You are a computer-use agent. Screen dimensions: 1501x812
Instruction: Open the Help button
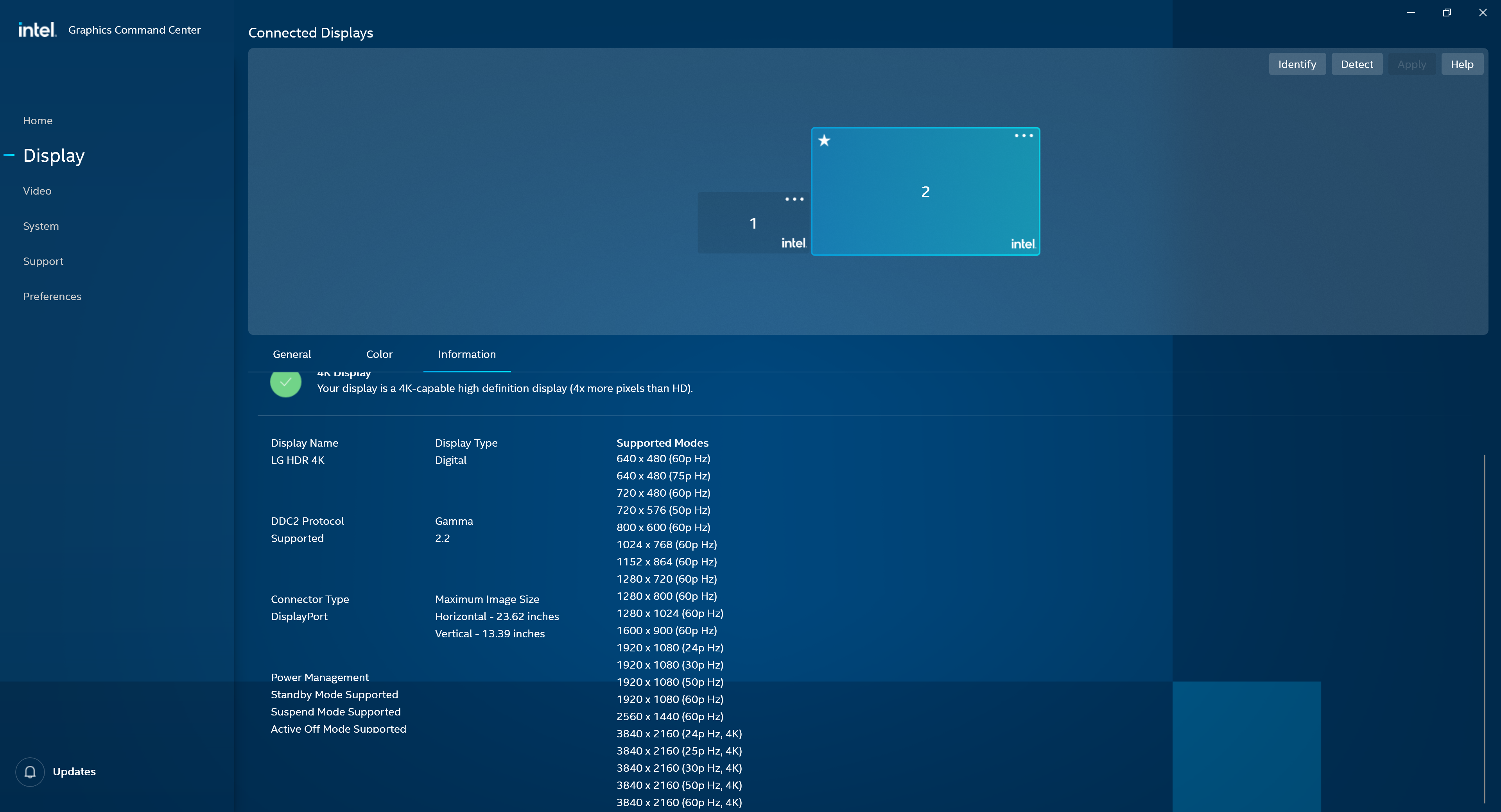click(1462, 64)
